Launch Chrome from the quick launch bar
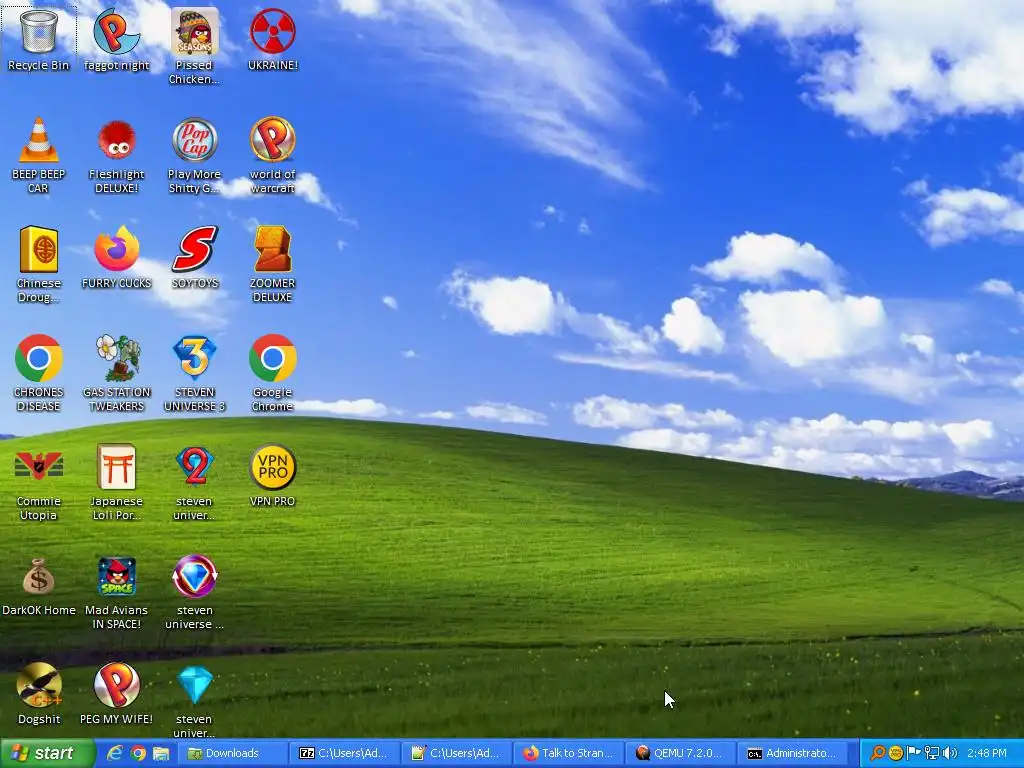The image size is (1024, 768). coord(138,753)
